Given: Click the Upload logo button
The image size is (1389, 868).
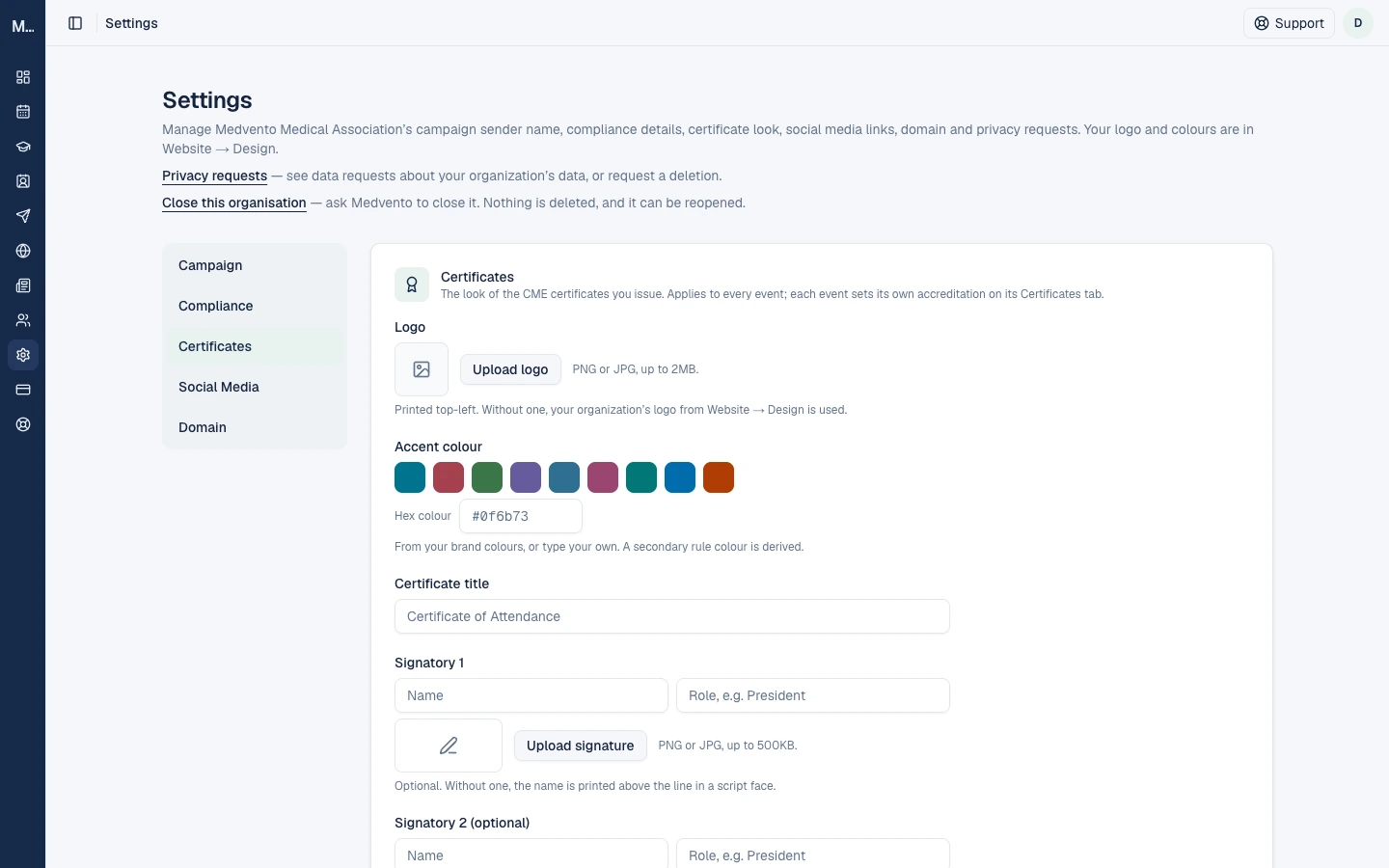Looking at the screenshot, I should tap(510, 369).
